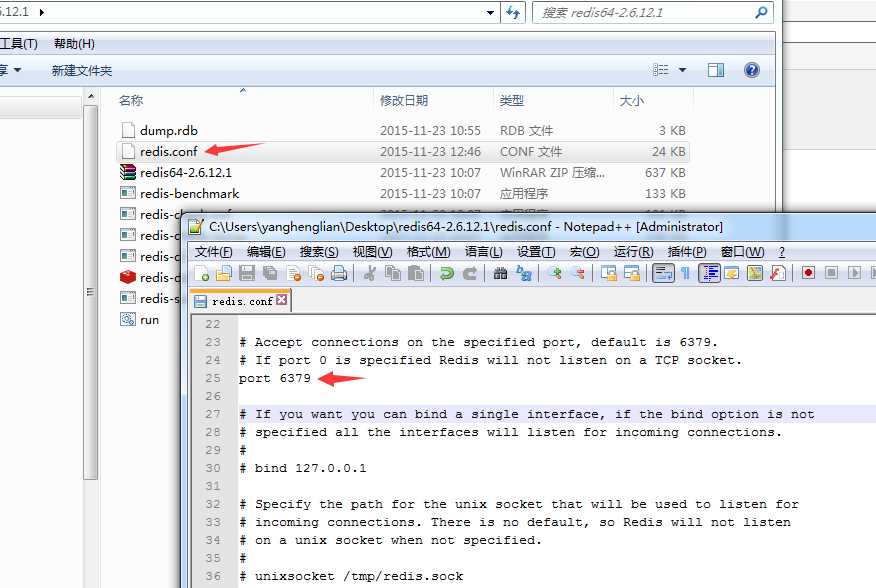Open the 窗口(W) menu
This screenshot has height=588, width=876.
[x=742, y=252]
